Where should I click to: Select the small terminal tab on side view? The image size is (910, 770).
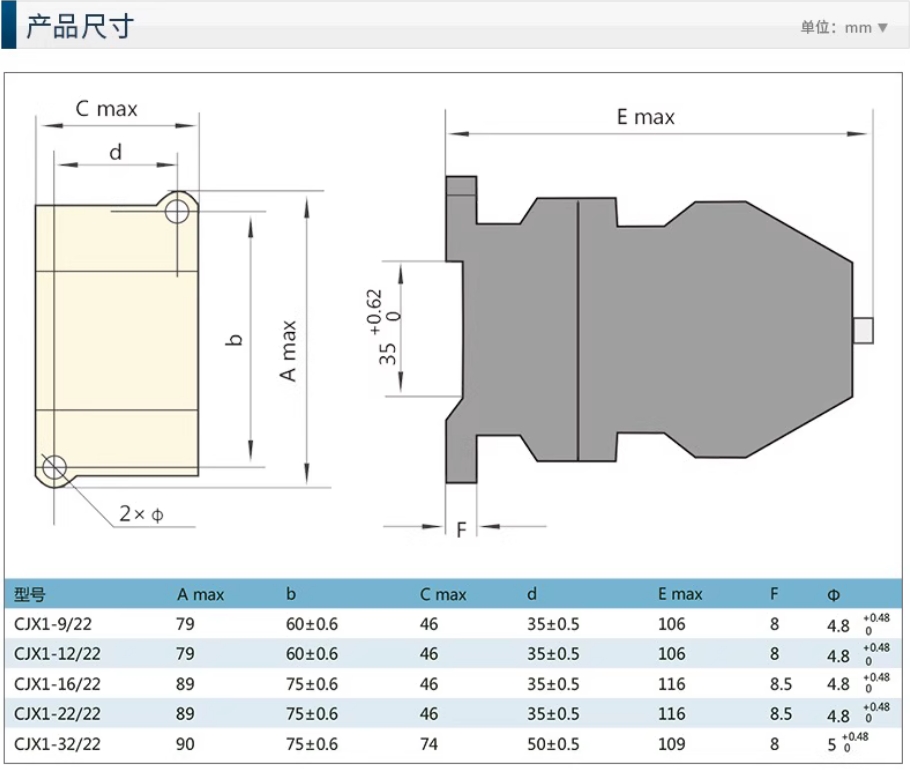862,328
